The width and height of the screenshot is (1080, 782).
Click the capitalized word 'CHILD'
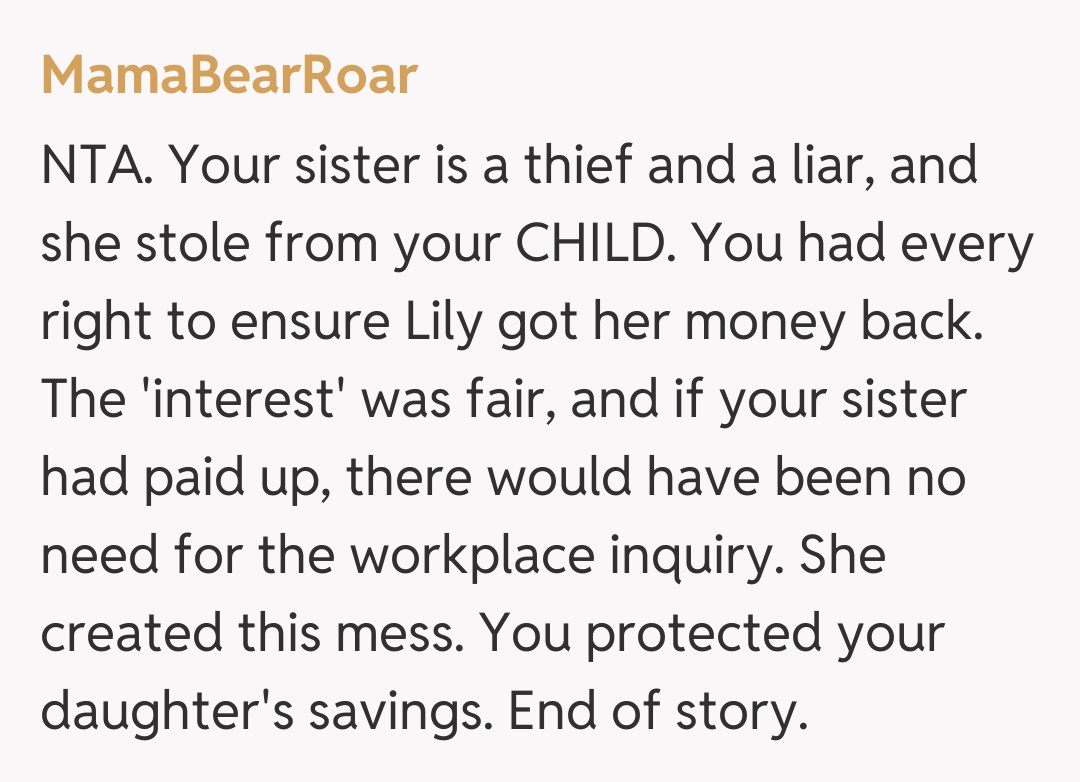coord(586,242)
